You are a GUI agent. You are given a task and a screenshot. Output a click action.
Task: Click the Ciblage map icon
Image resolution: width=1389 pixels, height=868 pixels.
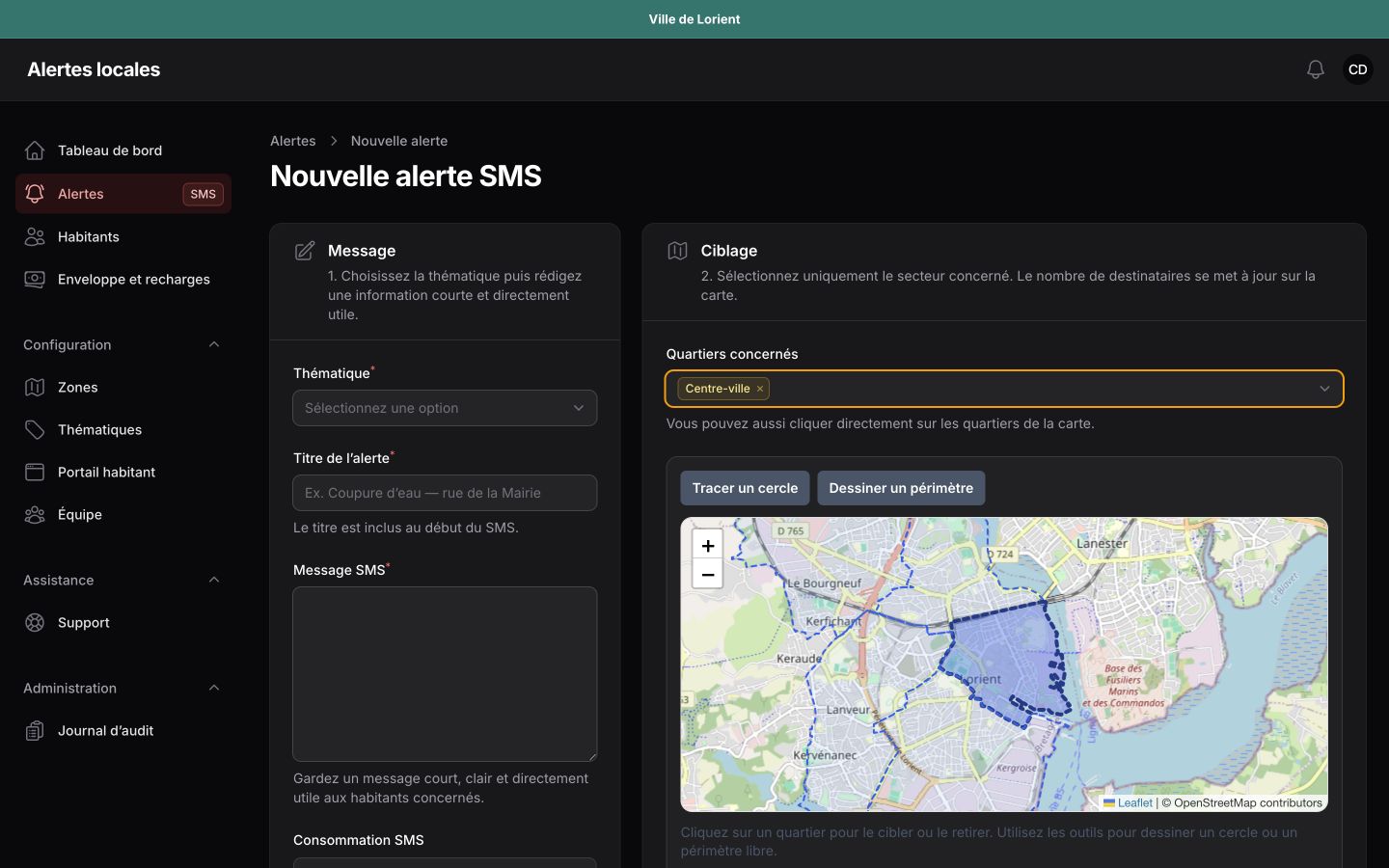[x=677, y=251]
